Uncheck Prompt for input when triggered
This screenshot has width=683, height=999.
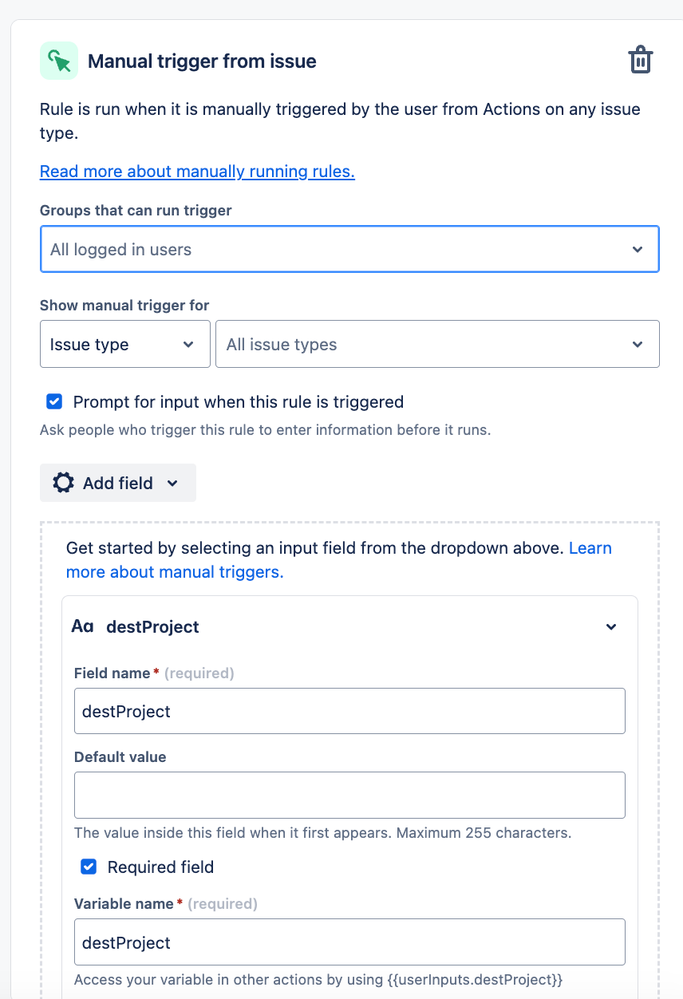[54, 401]
